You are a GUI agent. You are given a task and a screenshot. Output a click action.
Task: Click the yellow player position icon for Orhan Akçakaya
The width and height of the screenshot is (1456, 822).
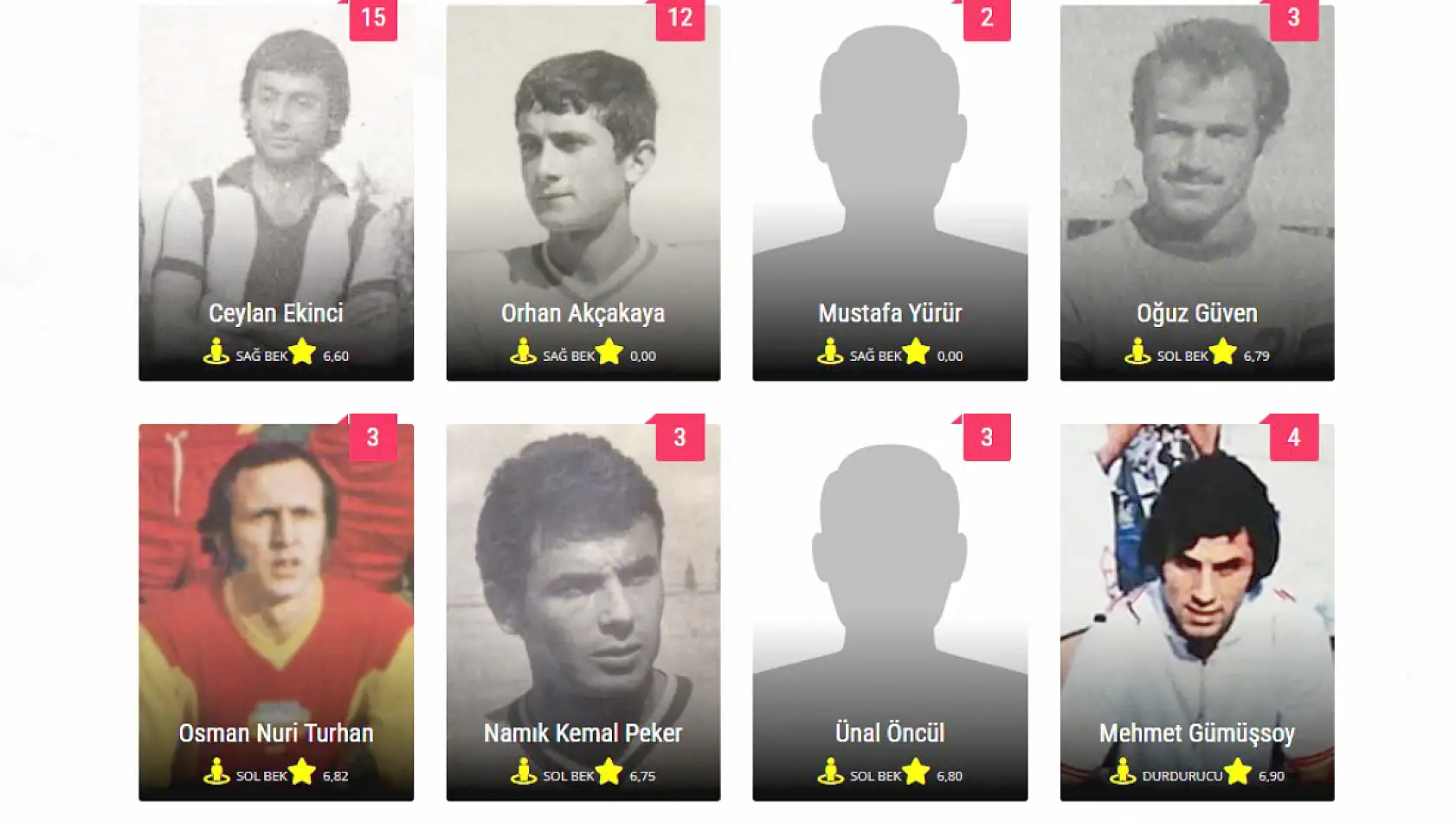[x=523, y=351]
